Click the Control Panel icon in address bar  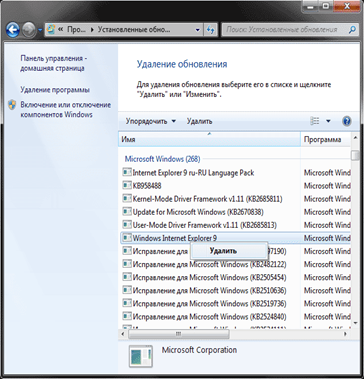point(51,30)
